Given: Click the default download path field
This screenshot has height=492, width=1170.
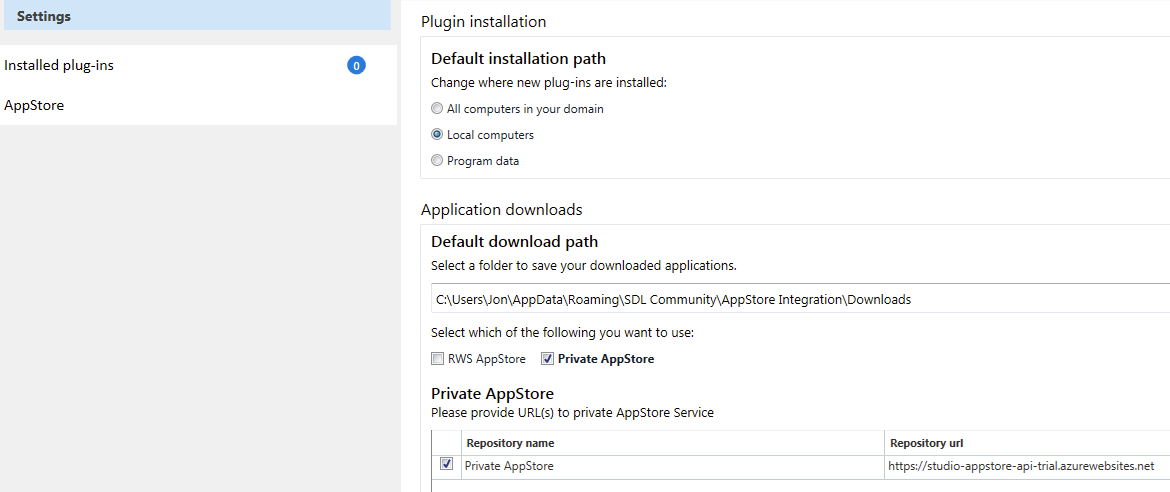Looking at the screenshot, I should [x=800, y=299].
